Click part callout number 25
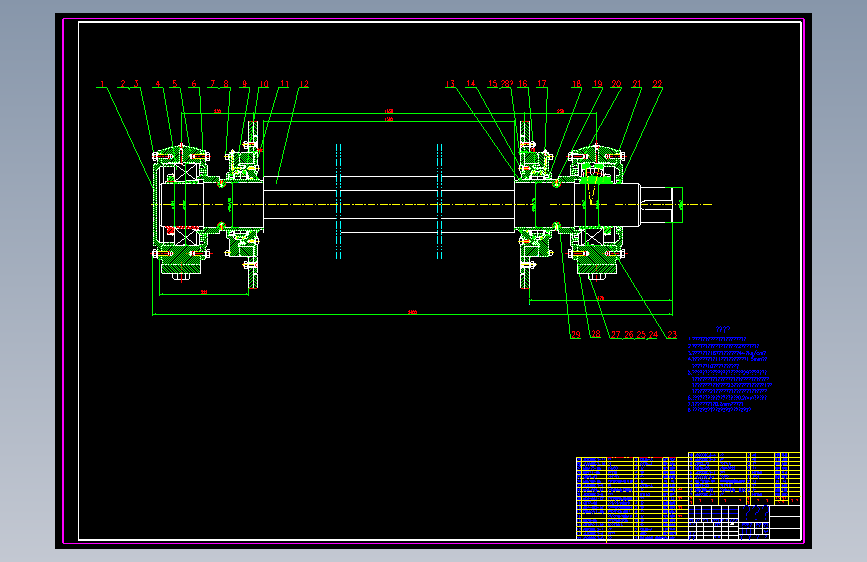Screen dimensions: 867x562 coord(641,335)
